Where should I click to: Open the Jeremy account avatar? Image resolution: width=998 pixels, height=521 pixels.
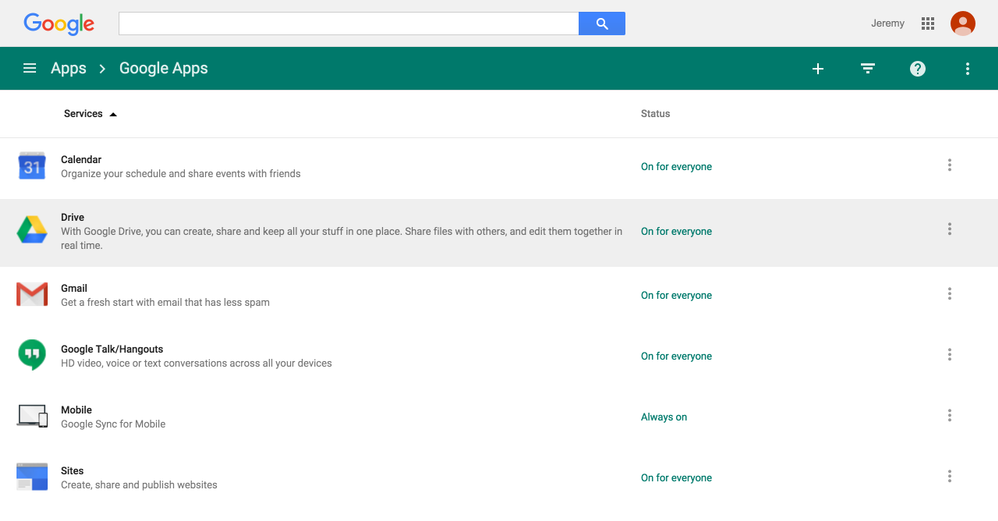962,24
